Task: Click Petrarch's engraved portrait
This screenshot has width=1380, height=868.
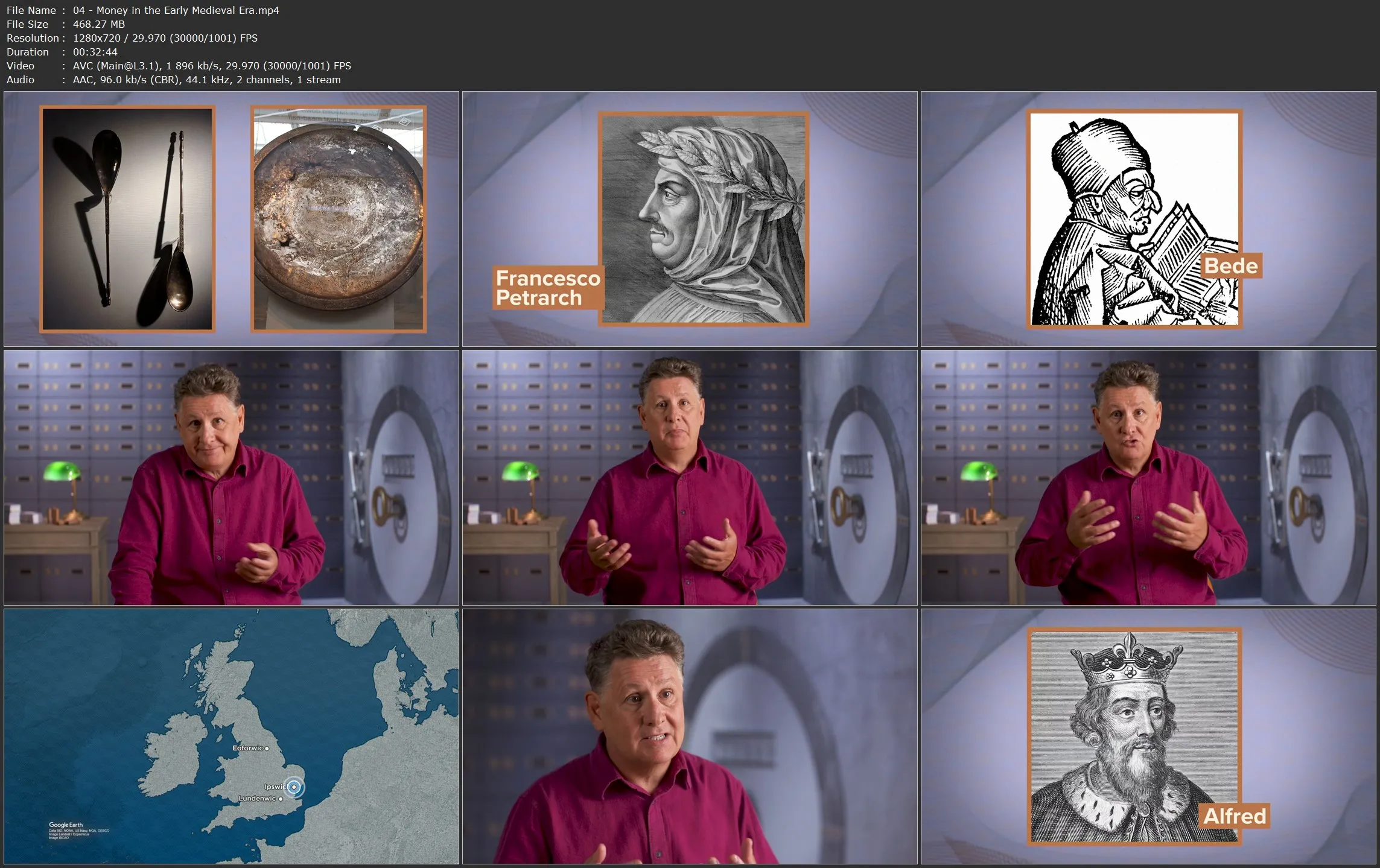Action: 704,219
